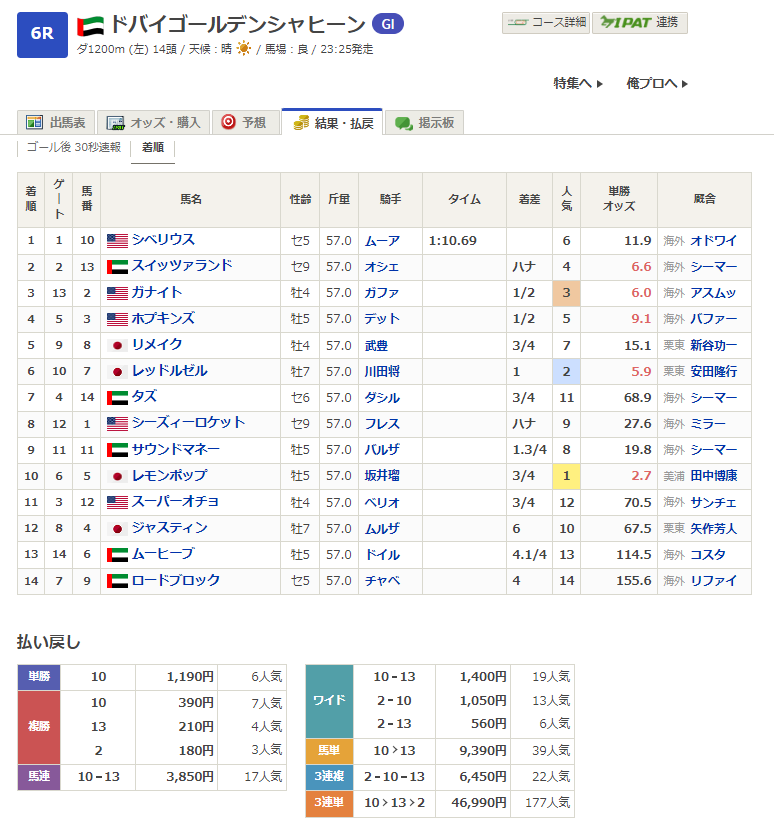This screenshot has height=827, width=774.
Task: Open horse シベリウス page
Action: [x=163, y=239]
